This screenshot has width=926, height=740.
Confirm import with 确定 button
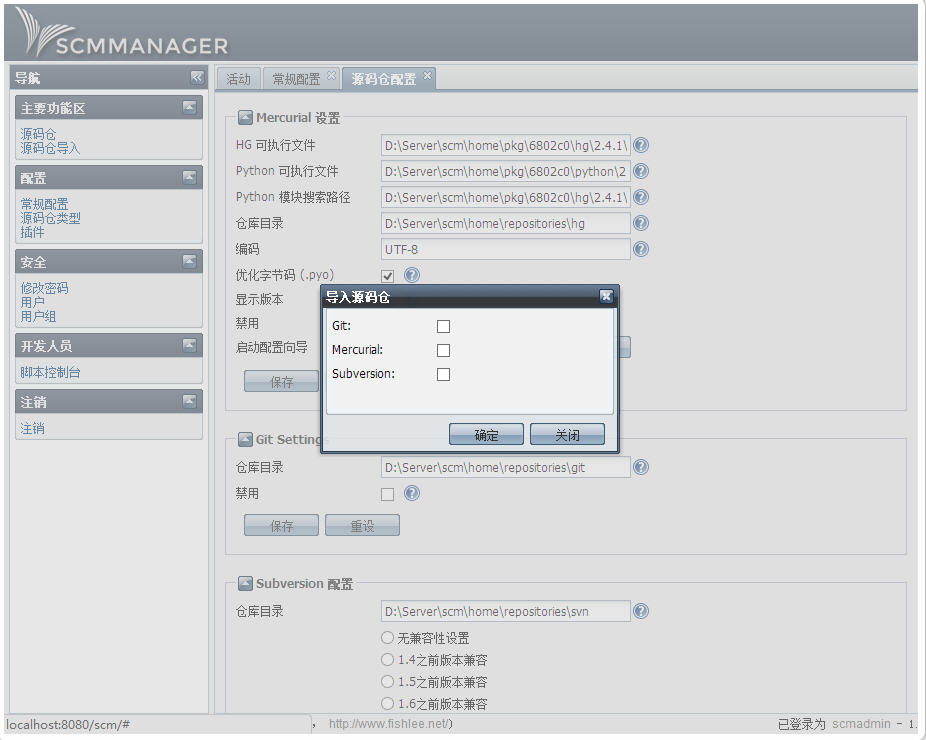[486, 435]
